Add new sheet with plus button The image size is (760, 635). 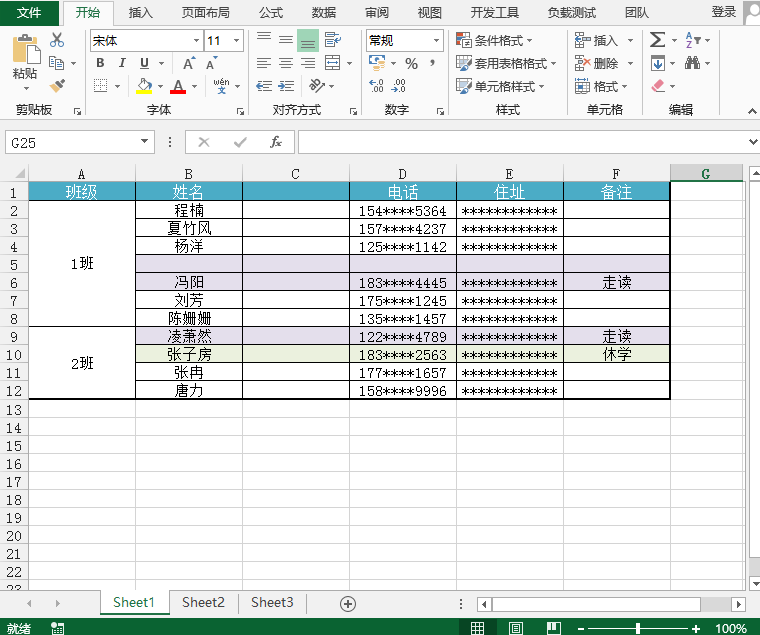coord(348,603)
